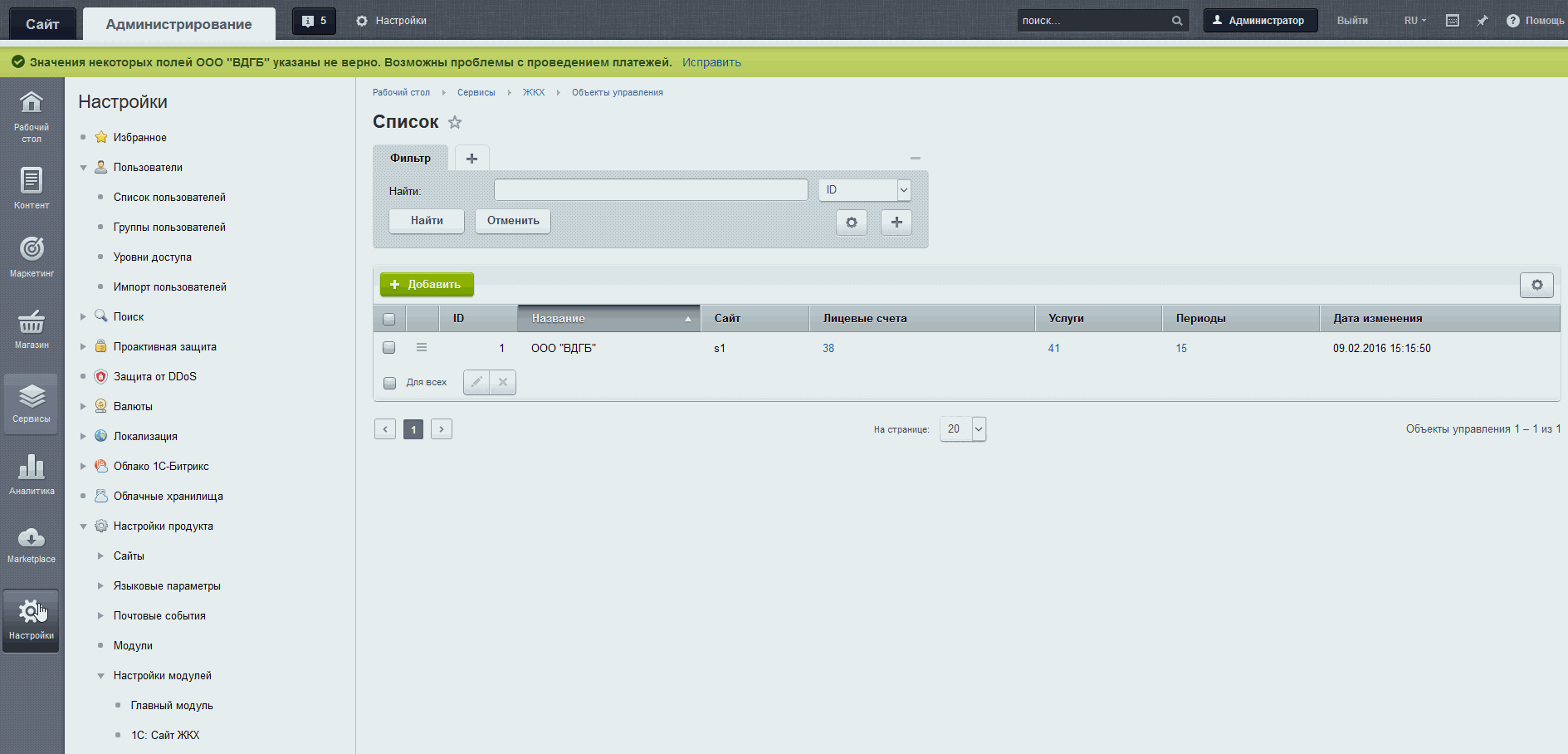Image resolution: width=1568 pixels, height=754 pixels.
Task: Go to next page arrow
Action: click(442, 429)
